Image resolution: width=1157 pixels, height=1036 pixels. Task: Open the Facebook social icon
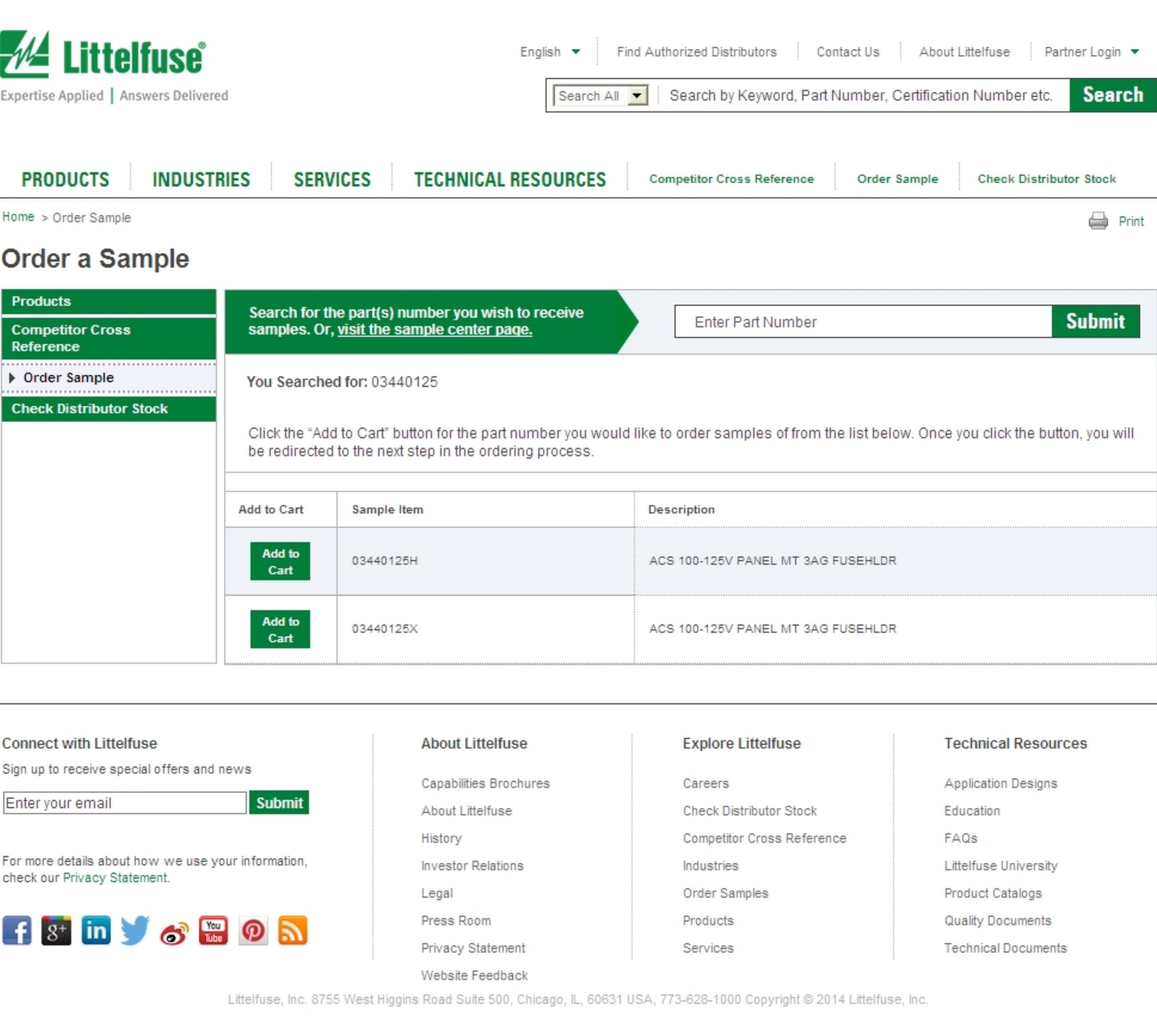click(x=17, y=930)
